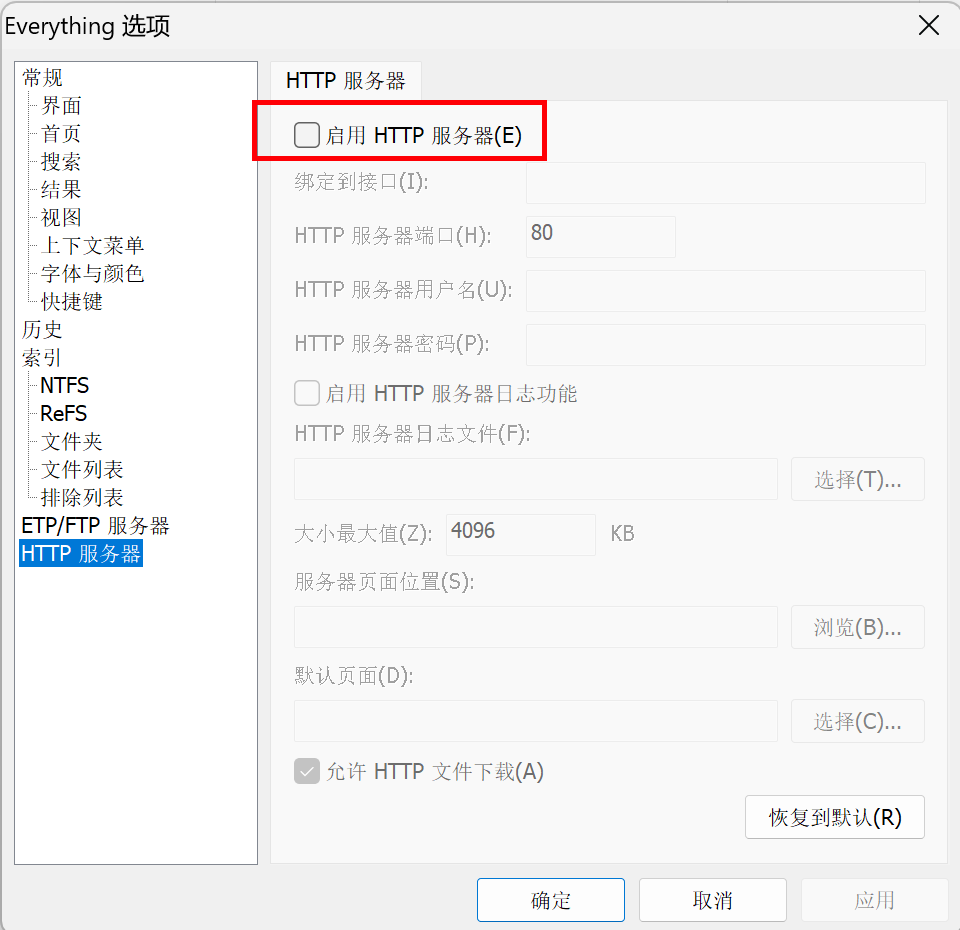The height and width of the screenshot is (930, 960).
Task: Switch to ETP/FTP 服务器 settings
Action: [x=95, y=526]
